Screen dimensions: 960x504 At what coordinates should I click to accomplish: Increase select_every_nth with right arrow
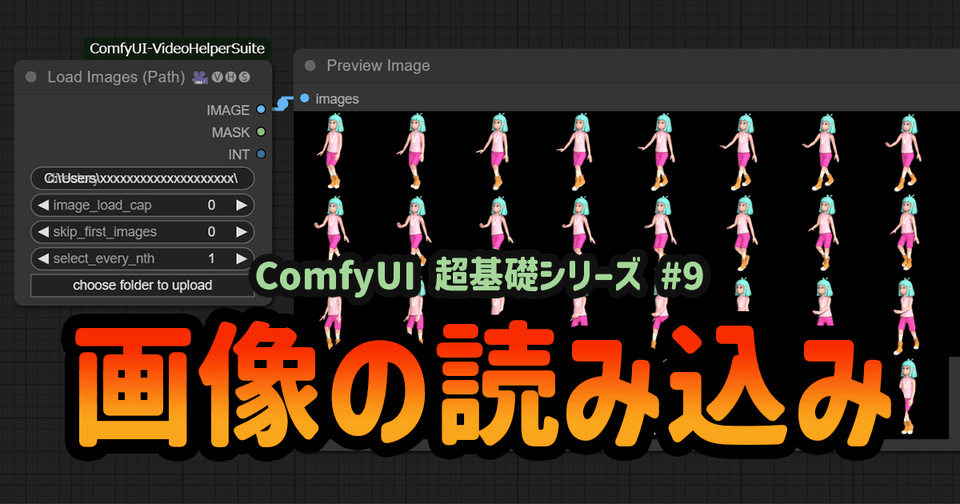(242, 258)
